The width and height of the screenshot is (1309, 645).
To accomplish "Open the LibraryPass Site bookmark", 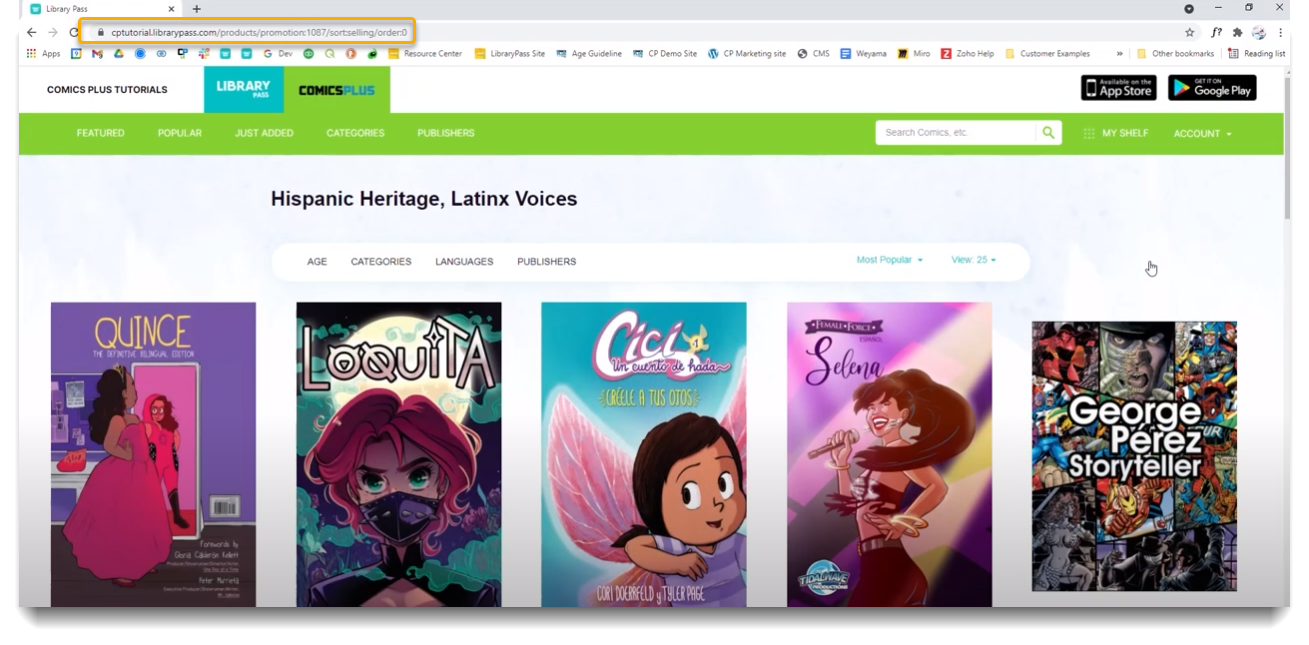I will coord(510,54).
